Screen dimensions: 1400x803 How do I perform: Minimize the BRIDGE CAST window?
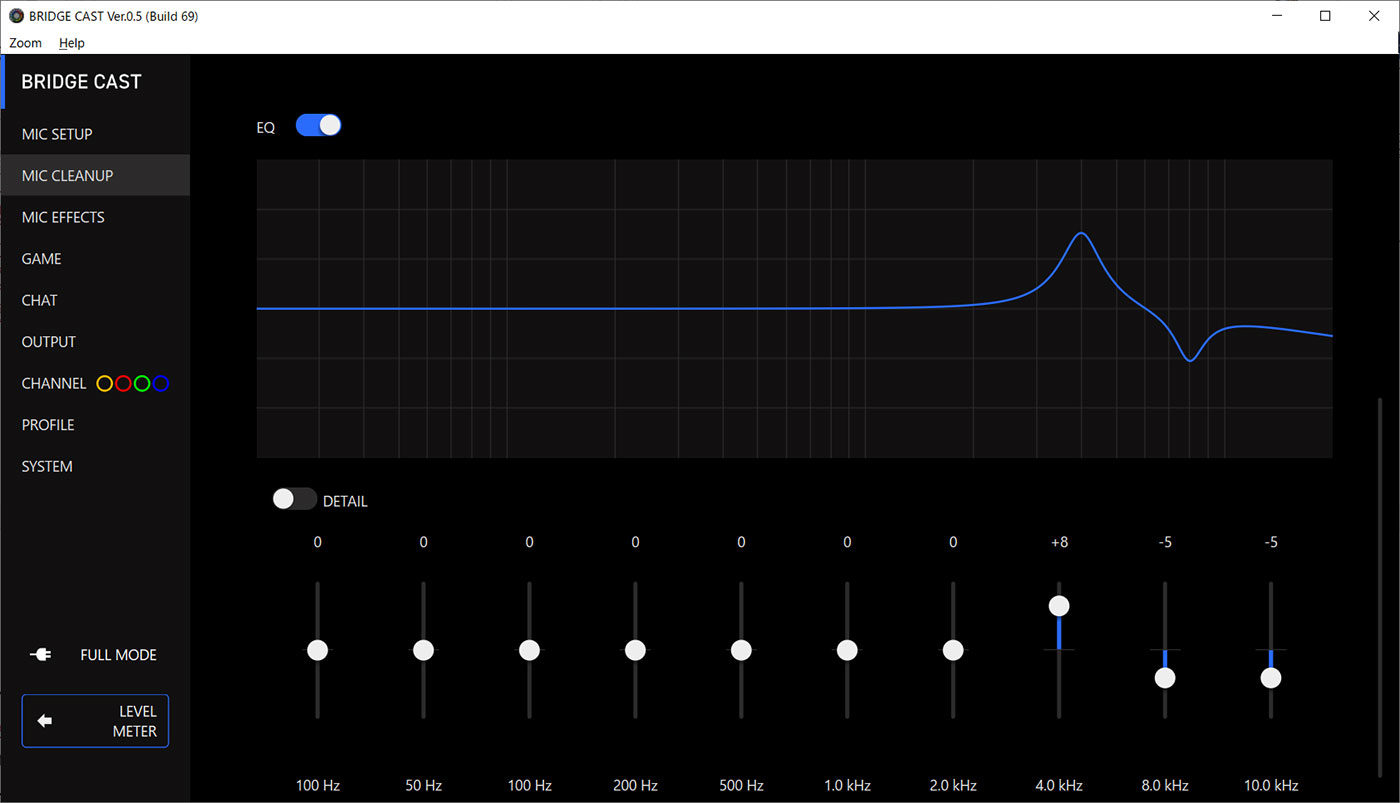tap(1278, 16)
